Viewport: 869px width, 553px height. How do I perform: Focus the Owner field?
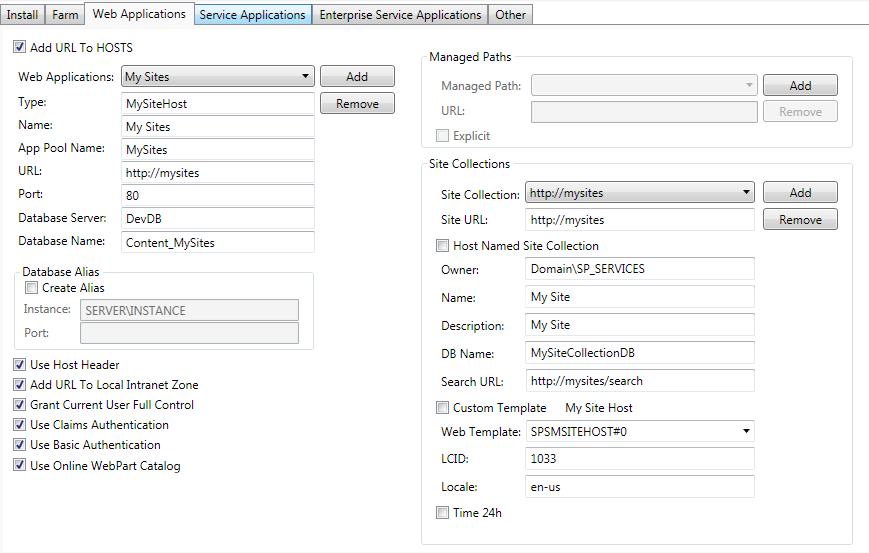point(640,269)
